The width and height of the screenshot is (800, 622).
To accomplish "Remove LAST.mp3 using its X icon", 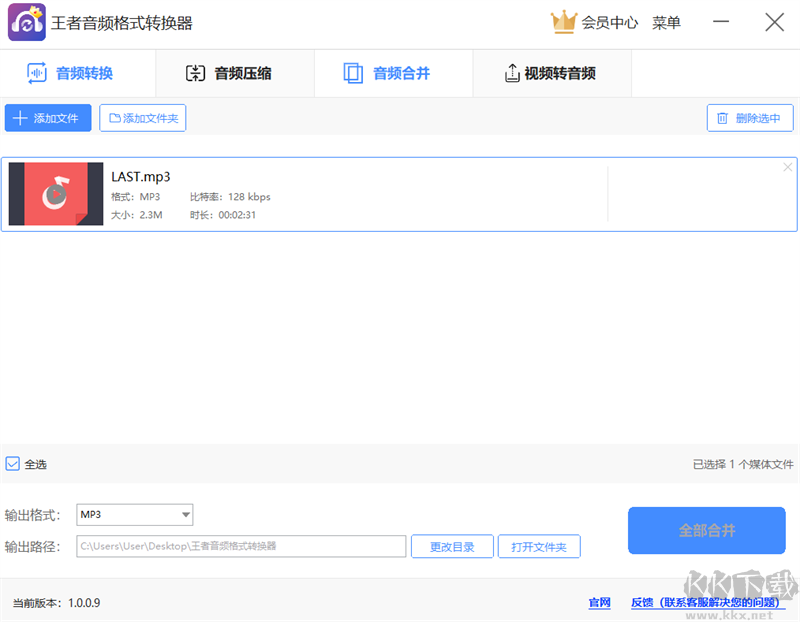I will (x=787, y=166).
